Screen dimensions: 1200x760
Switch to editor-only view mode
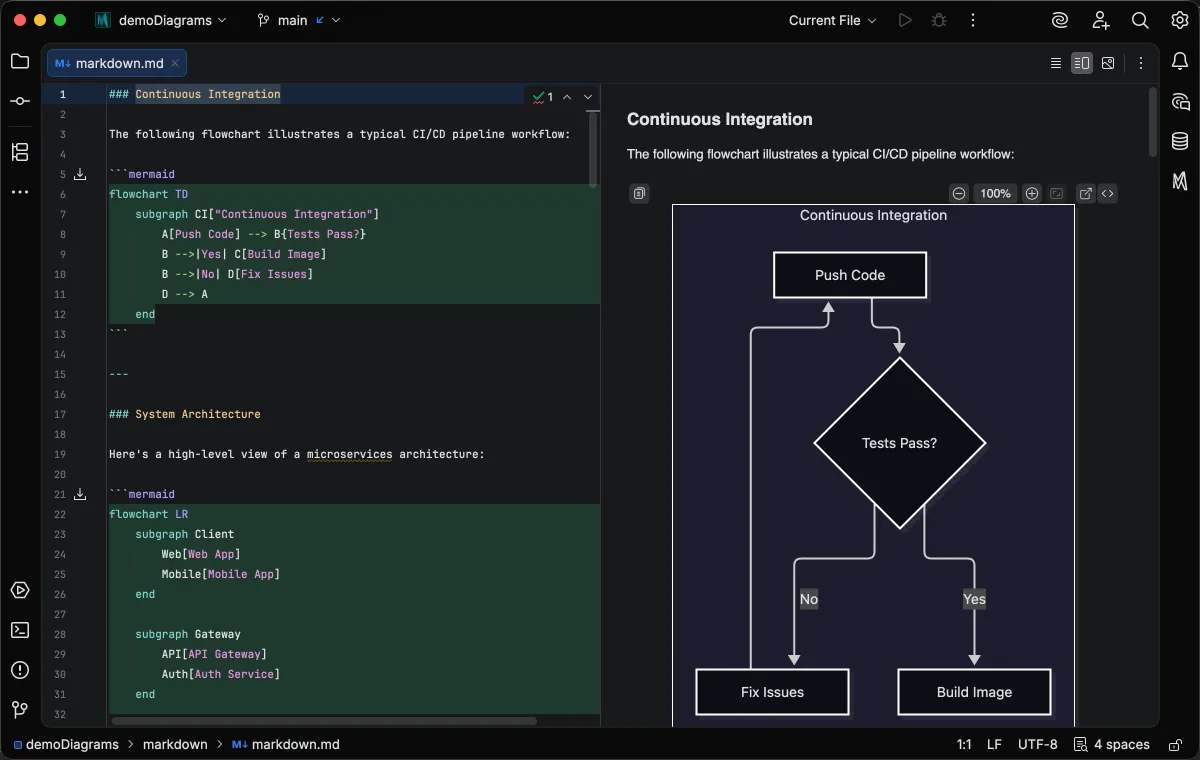1056,63
